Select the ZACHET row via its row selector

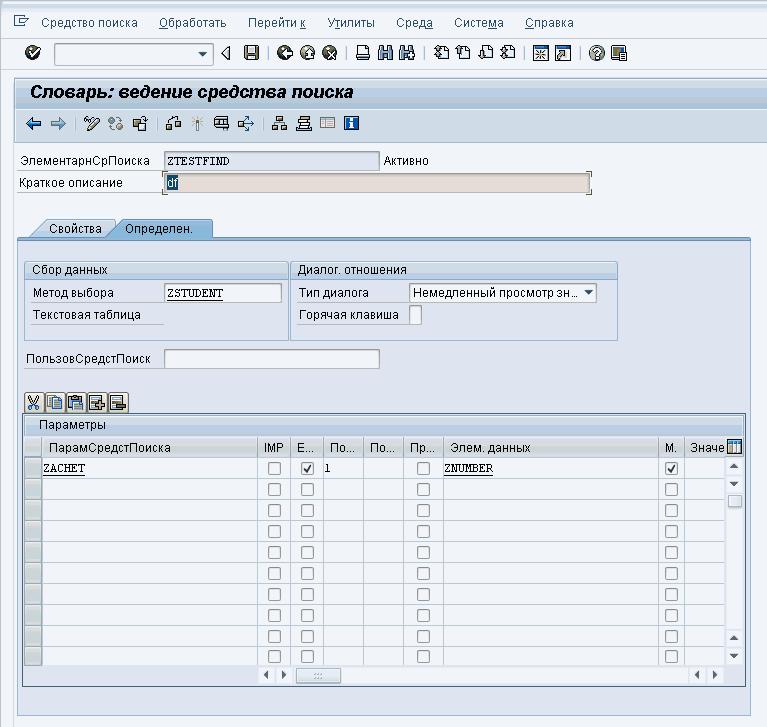click(33, 468)
